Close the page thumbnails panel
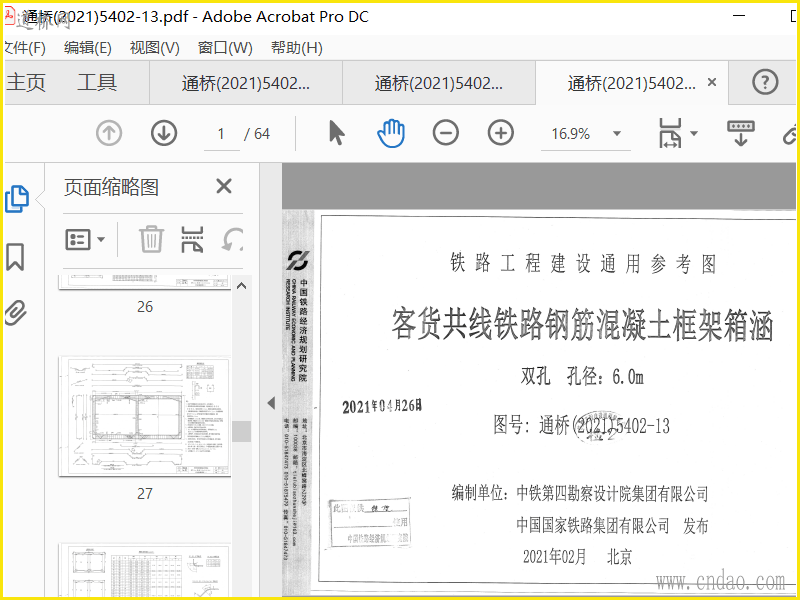 (x=224, y=186)
